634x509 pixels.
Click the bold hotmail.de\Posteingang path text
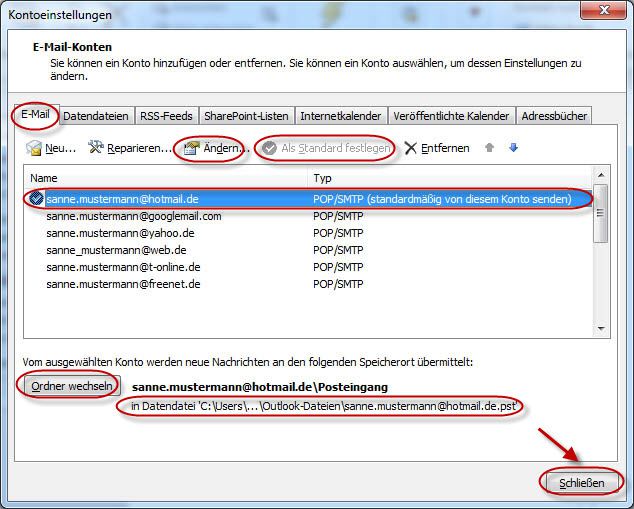click(x=260, y=387)
